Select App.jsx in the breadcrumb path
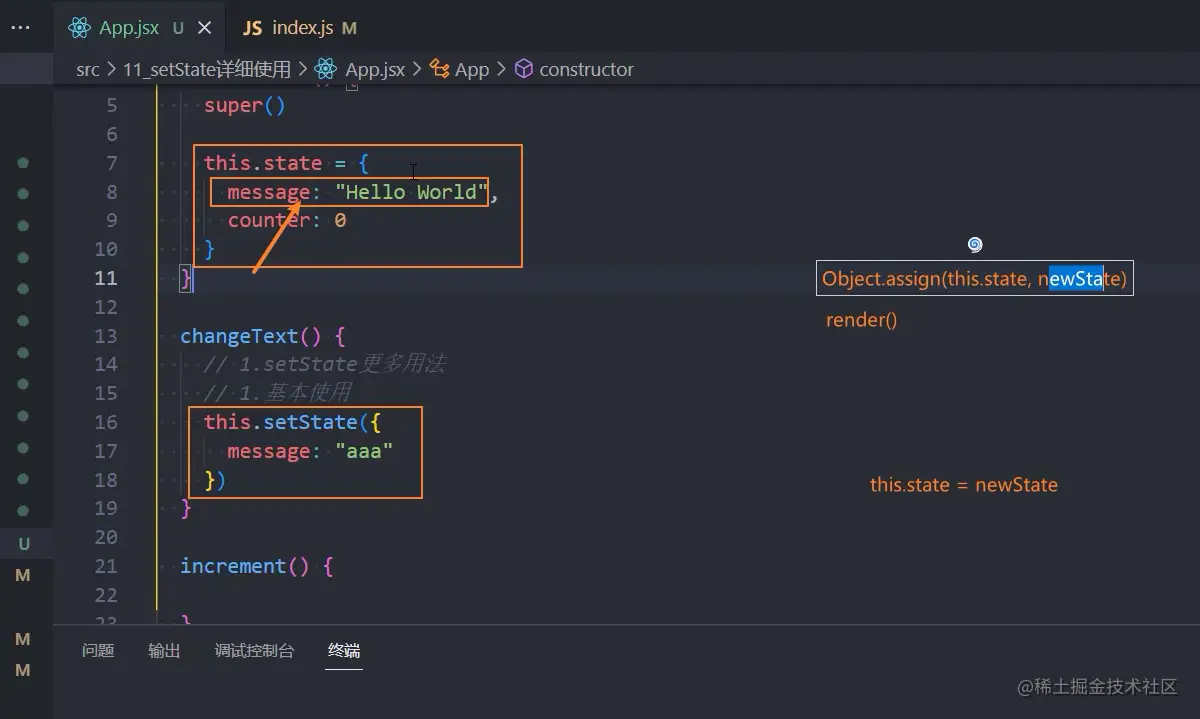 pos(375,69)
